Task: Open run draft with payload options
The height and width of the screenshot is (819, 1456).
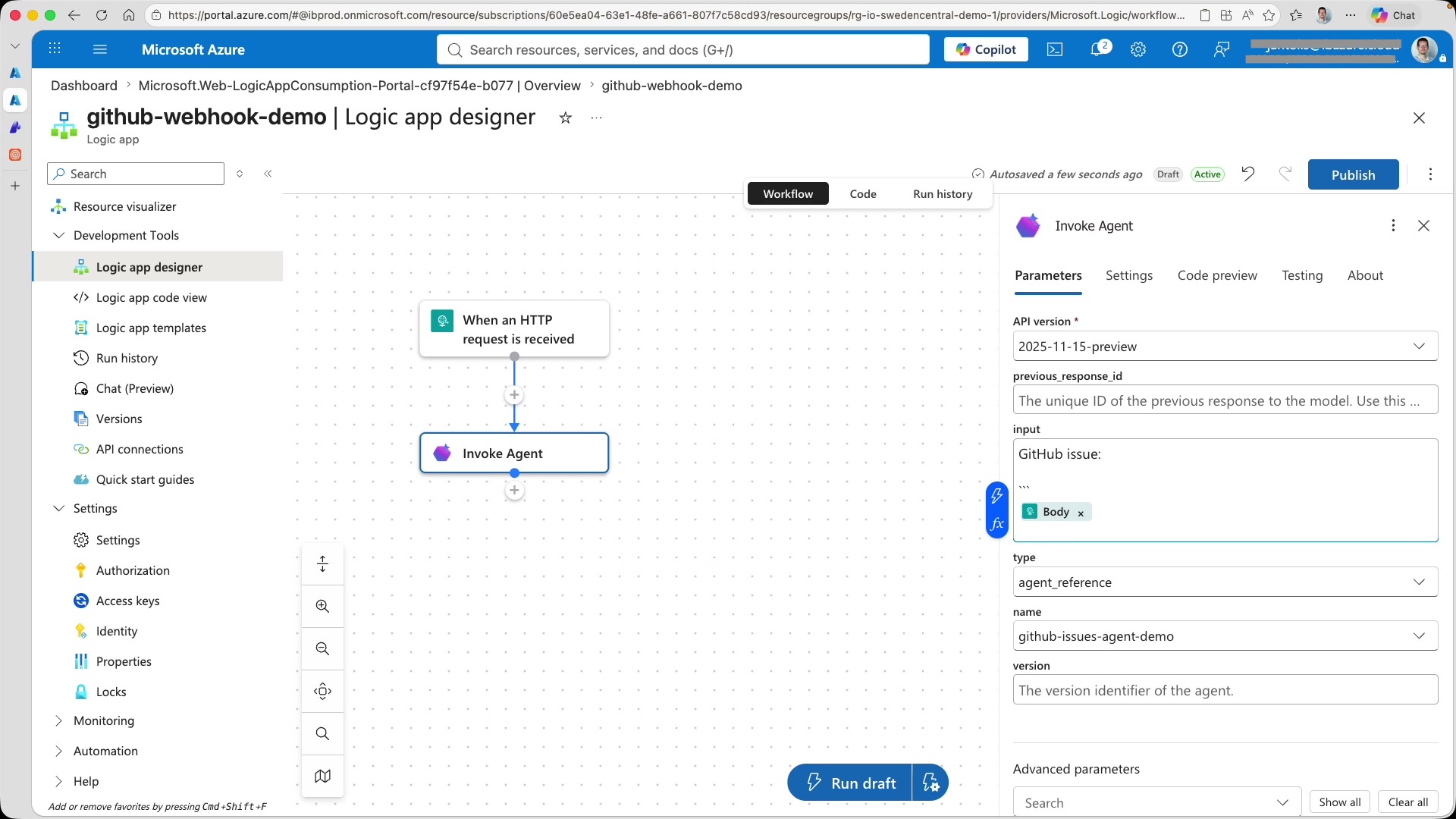Action: 930,783
